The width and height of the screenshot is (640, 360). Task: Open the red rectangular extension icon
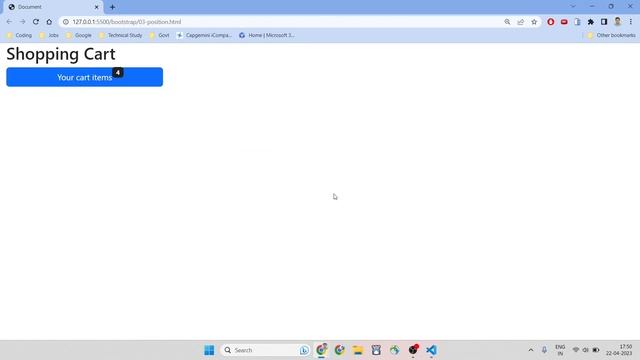[x=564, y=22]
